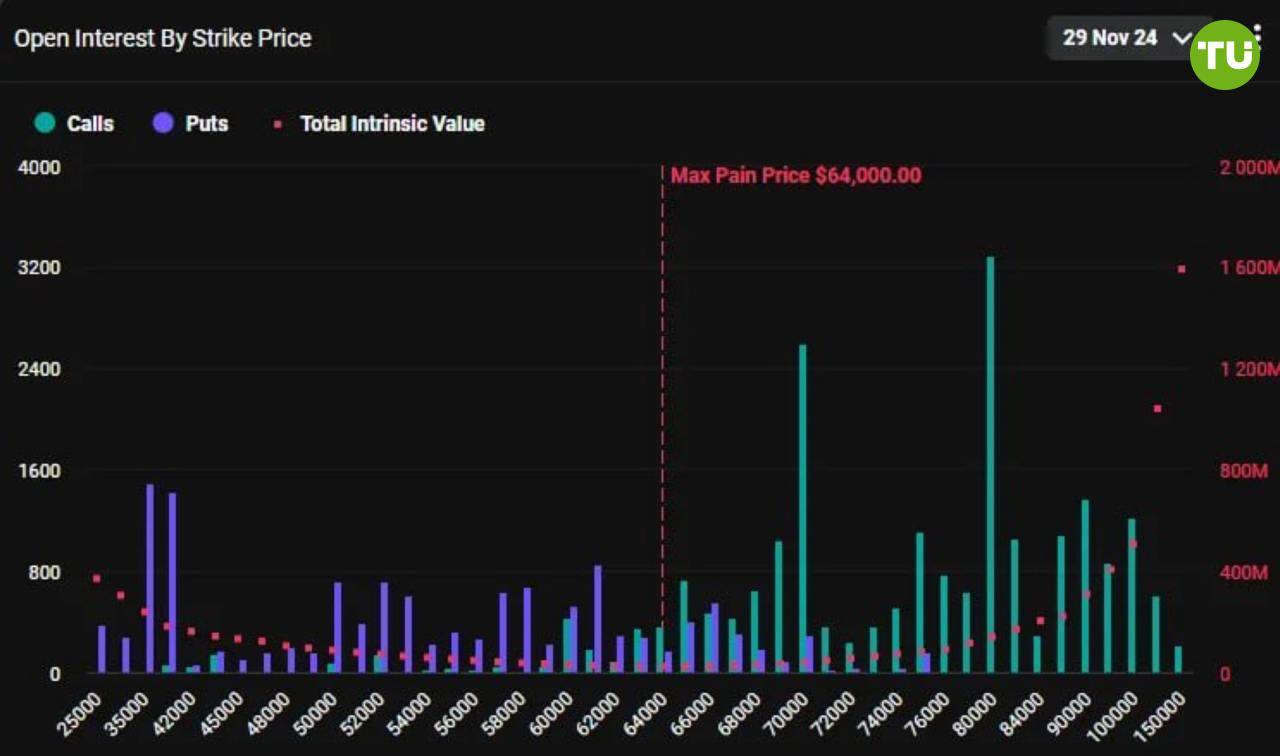Toggle the Calls series in the legend
1280x756 pixels.
pos(74,124)
